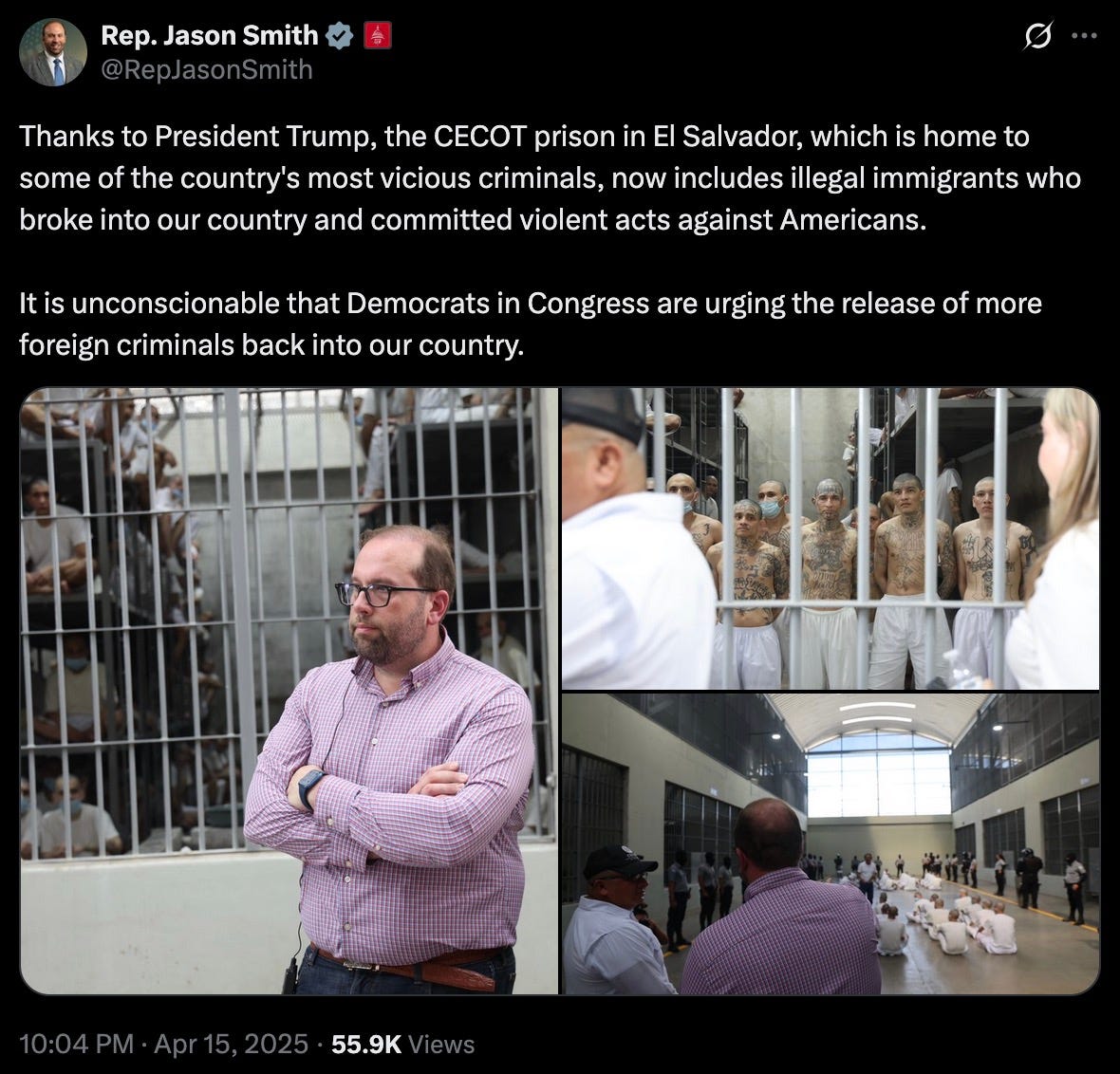
Task: Click the blue verified checkmark badge
Action: coord(339,36)
